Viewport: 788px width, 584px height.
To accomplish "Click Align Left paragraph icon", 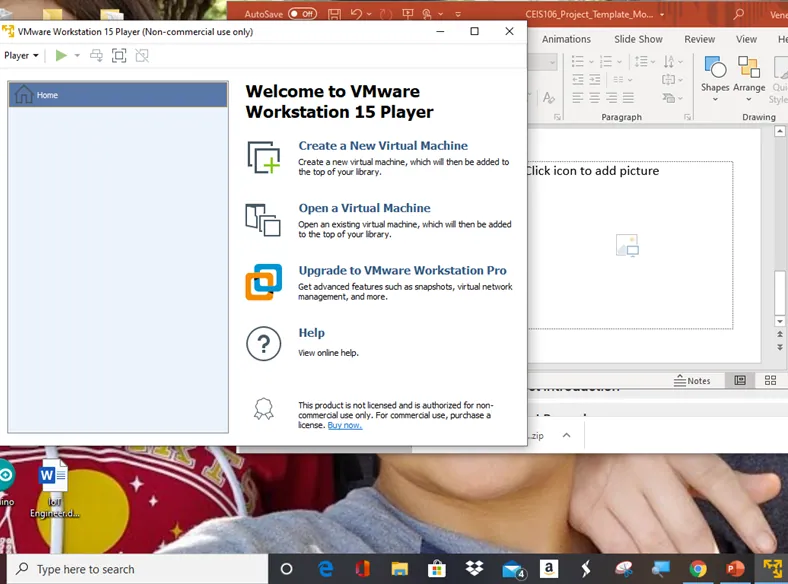I will click(578, 98).
